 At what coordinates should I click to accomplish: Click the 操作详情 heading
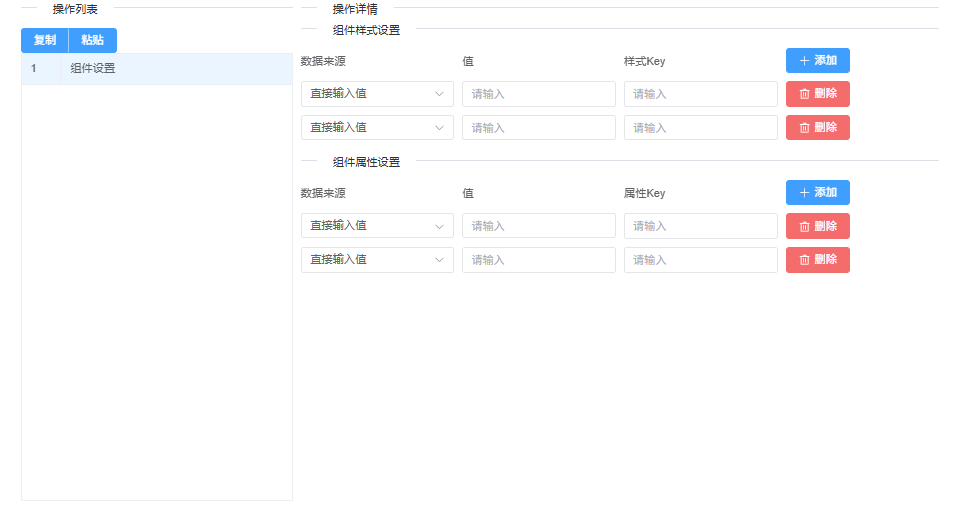pyautogui.click(x=355, y=9)
